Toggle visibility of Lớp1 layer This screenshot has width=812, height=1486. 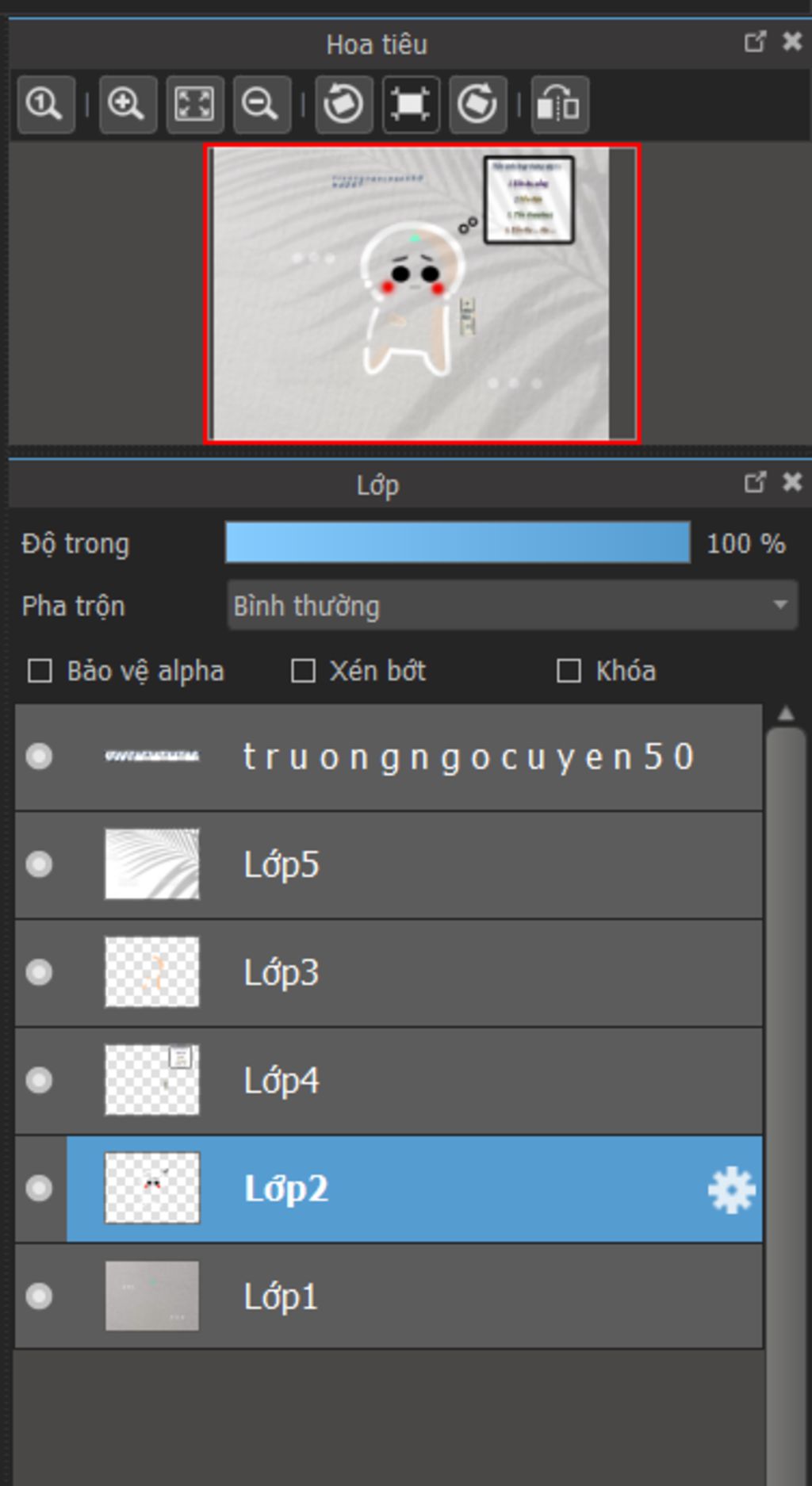(x=39, y=1296)
